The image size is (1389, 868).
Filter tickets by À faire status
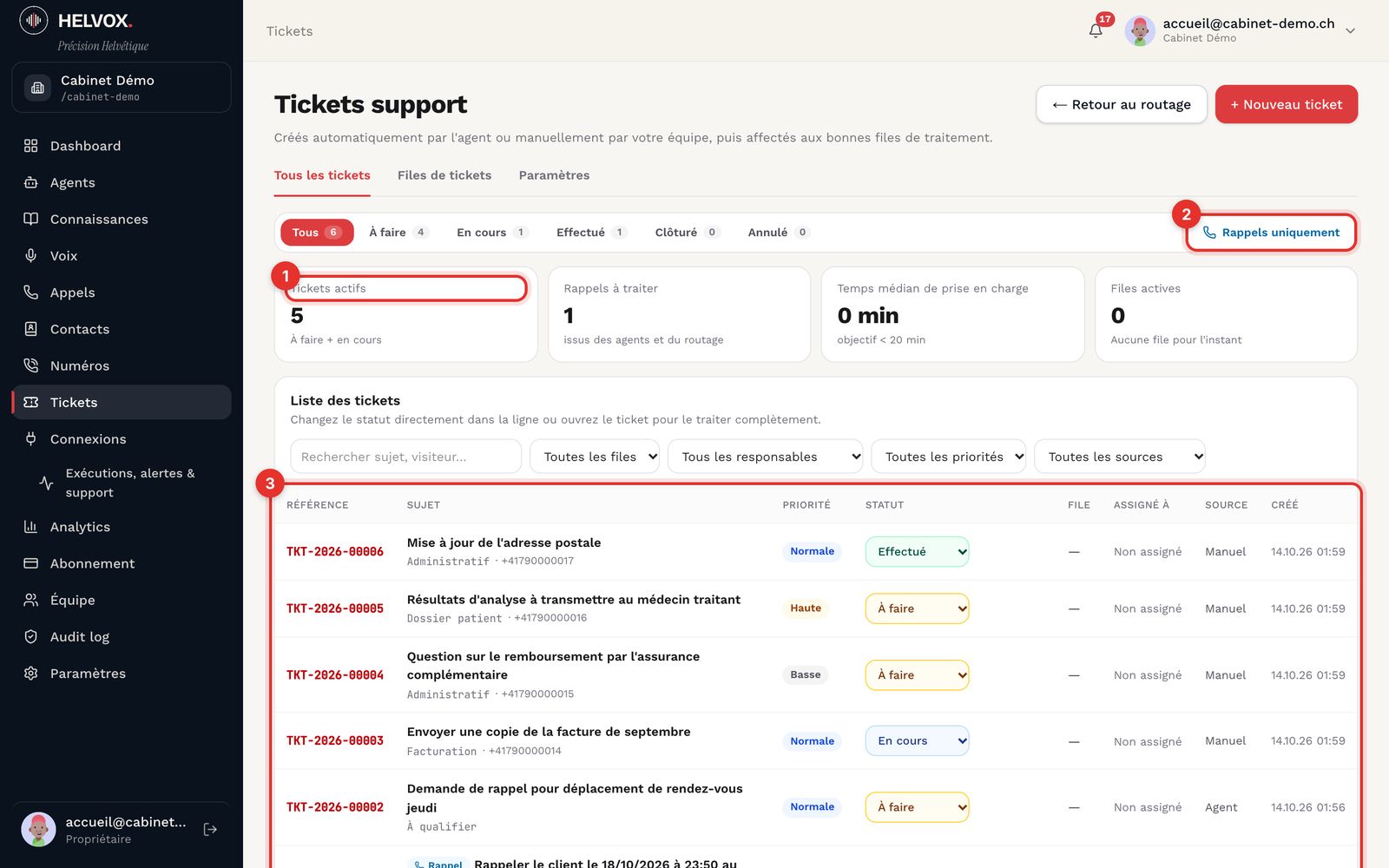tap(398, 233)
